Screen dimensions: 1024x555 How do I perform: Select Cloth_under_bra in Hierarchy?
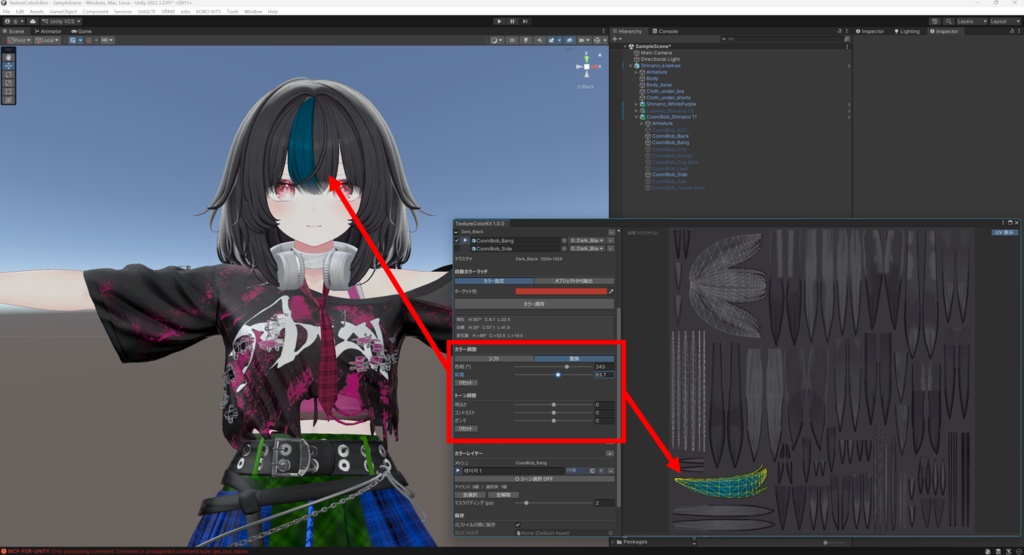(x=664, y=91)
